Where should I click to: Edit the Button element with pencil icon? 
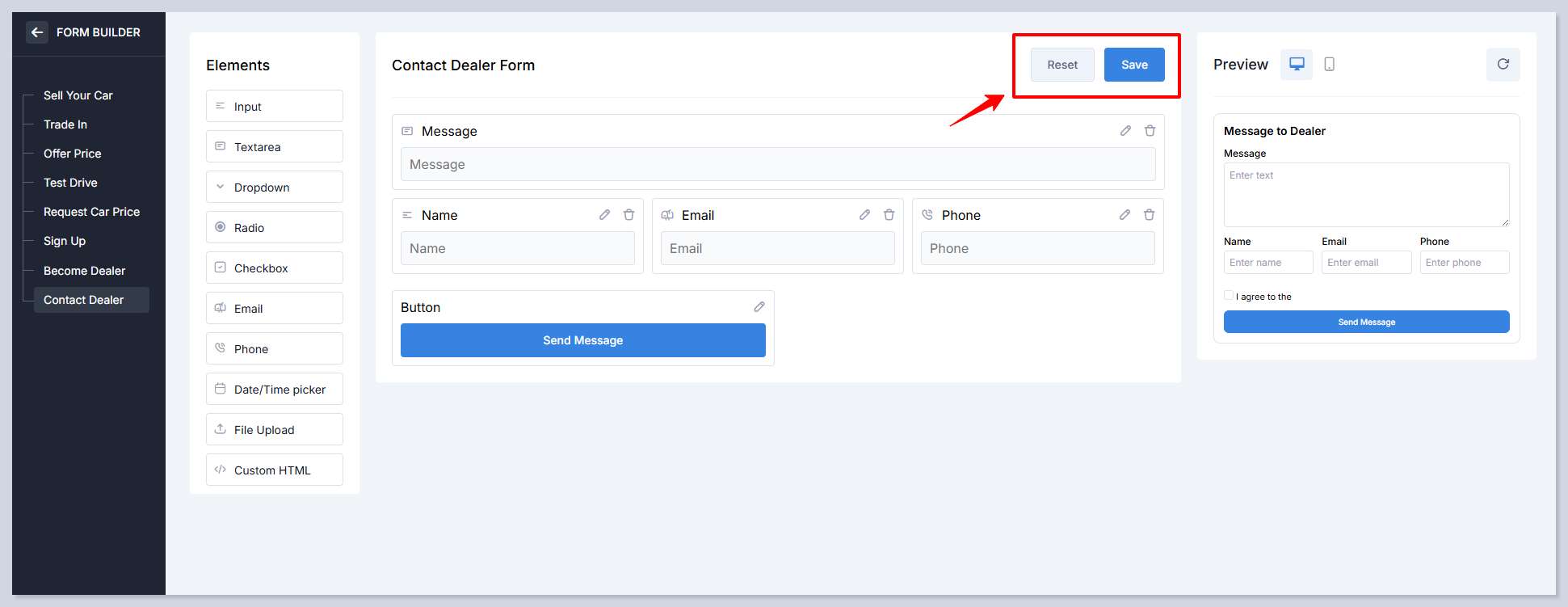pyautogui.click(x=759, y=307)
